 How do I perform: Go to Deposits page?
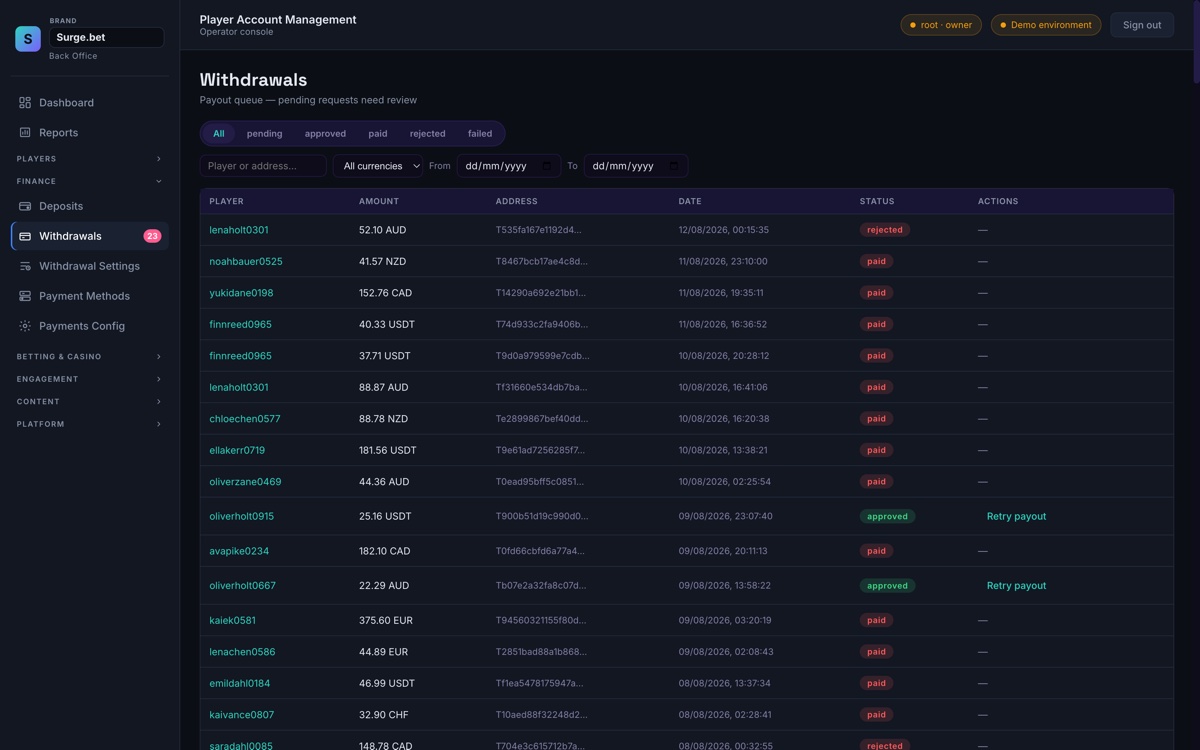[x=90, y=206]
